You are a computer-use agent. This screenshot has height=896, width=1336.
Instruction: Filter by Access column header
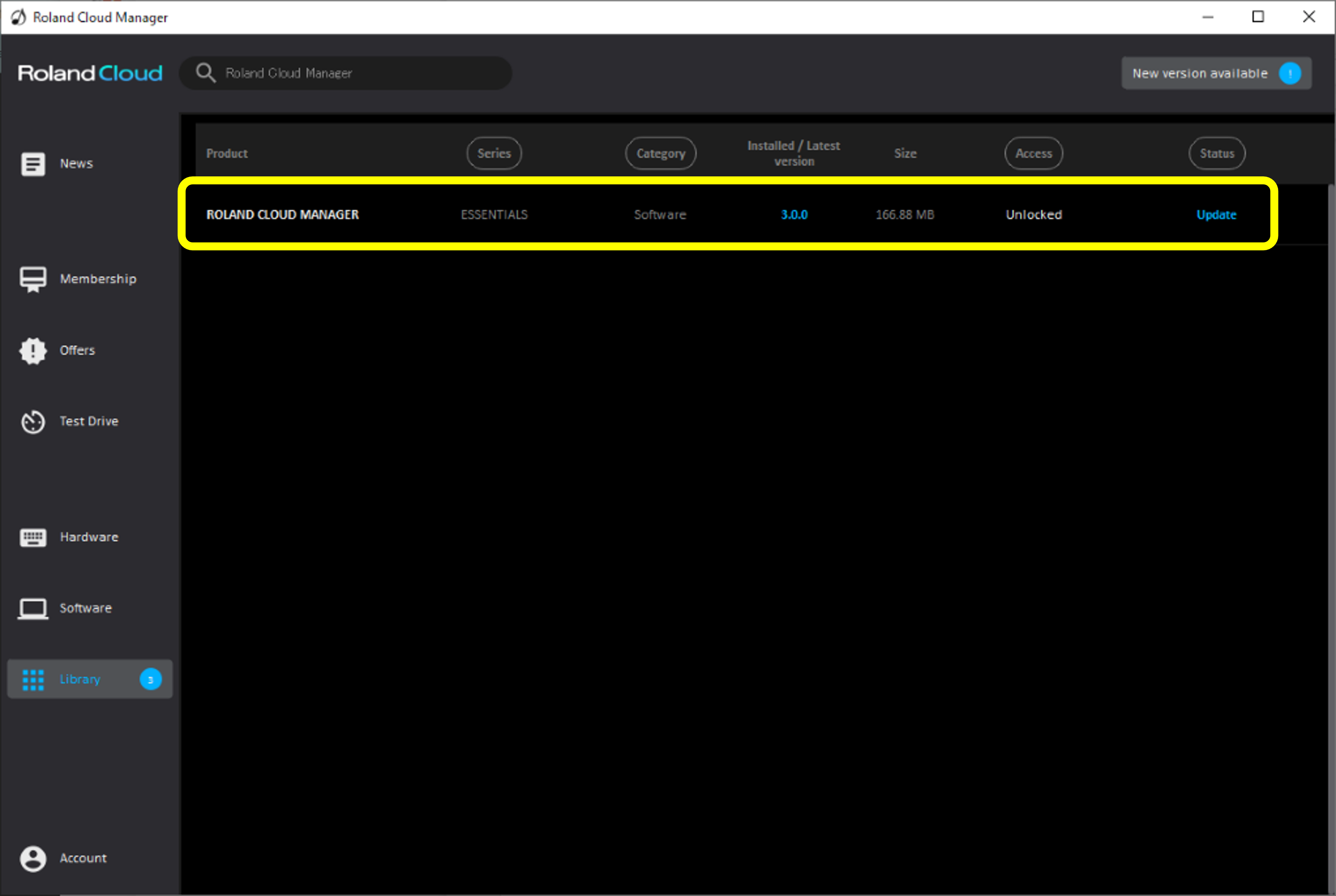point(1034,153)
